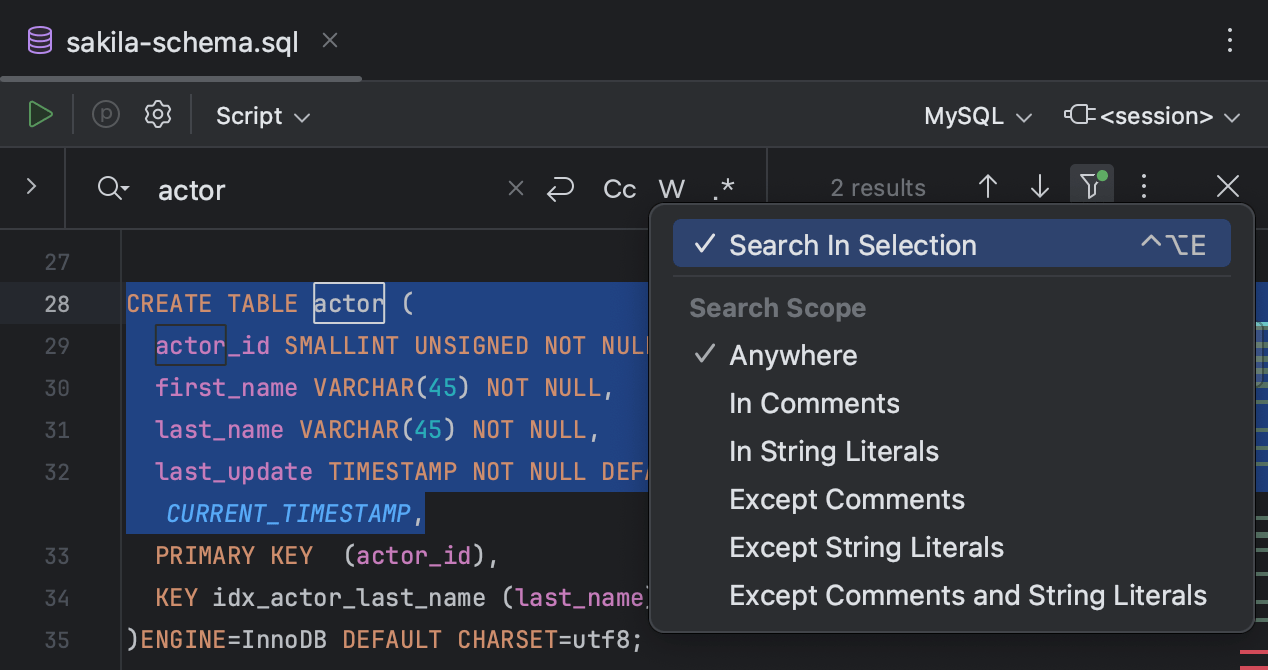Choose Except Comments and String Literals scope
Viewport: 1268px width, 670px height.
[968, 595]
